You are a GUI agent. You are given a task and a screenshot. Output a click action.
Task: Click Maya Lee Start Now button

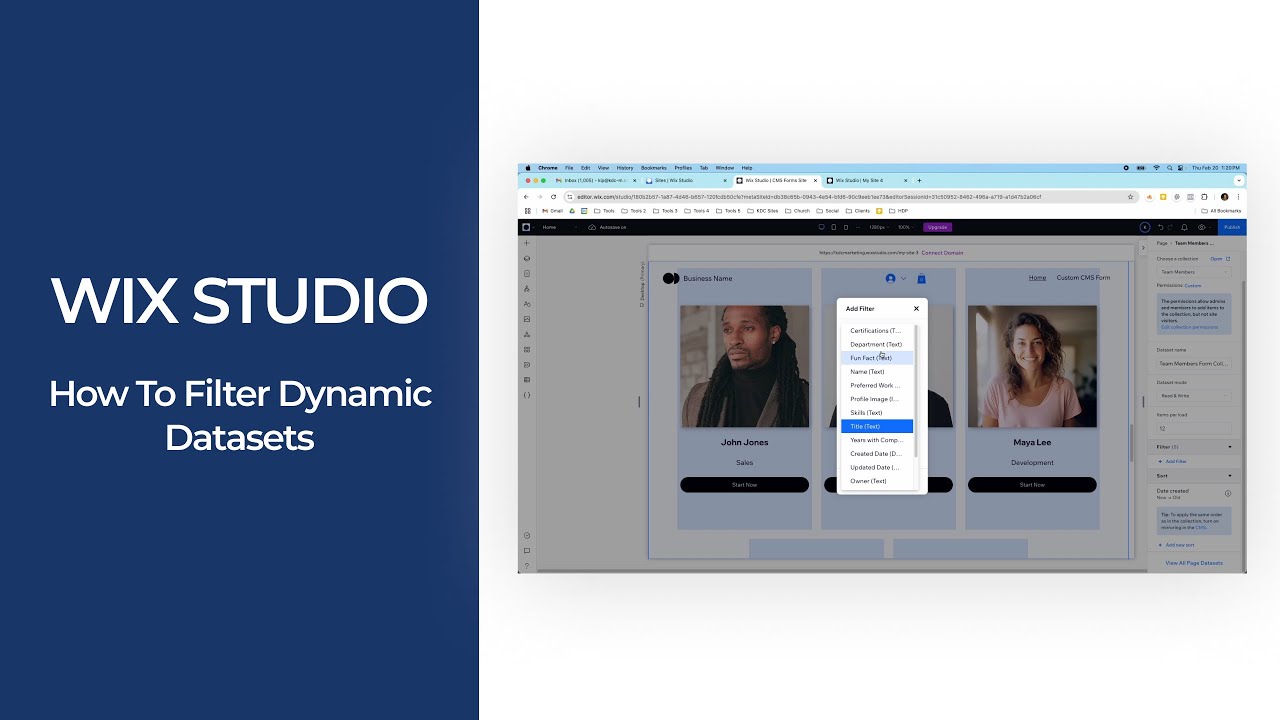coord(1032,485)
